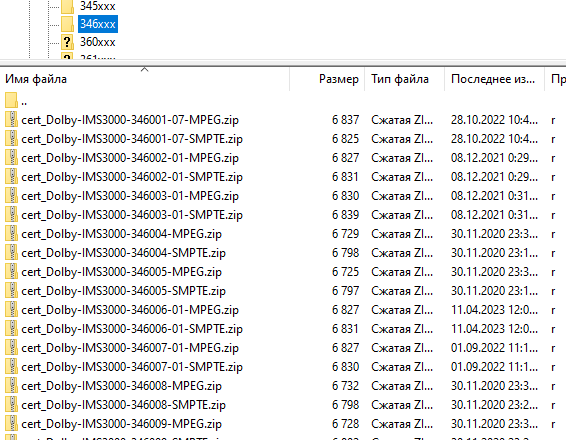This screenshot has width=566, height=440.
Task: Sort by Тип файла column
Action: (x=405, y=79)
